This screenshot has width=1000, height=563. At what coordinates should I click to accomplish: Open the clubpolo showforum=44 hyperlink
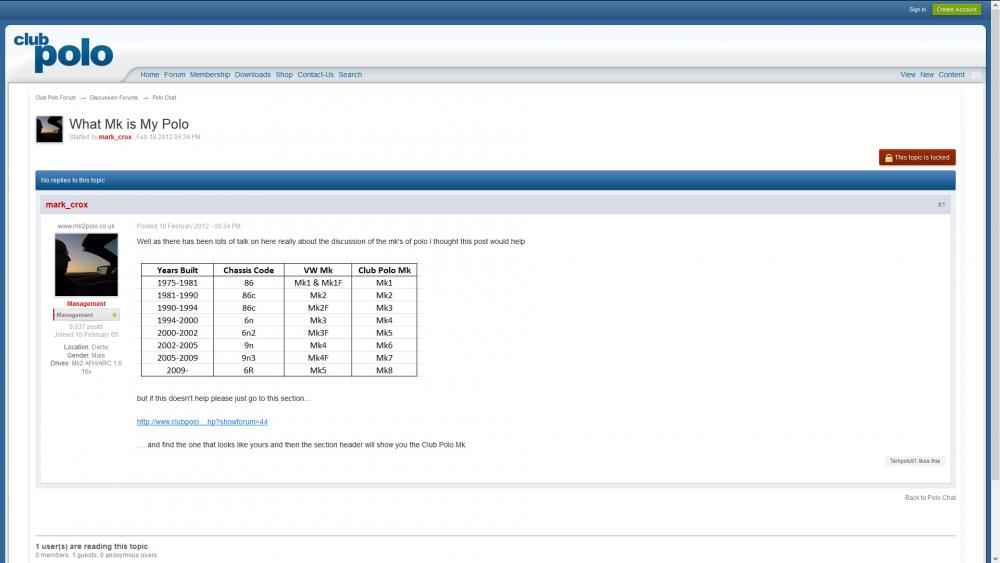[202, 422]
